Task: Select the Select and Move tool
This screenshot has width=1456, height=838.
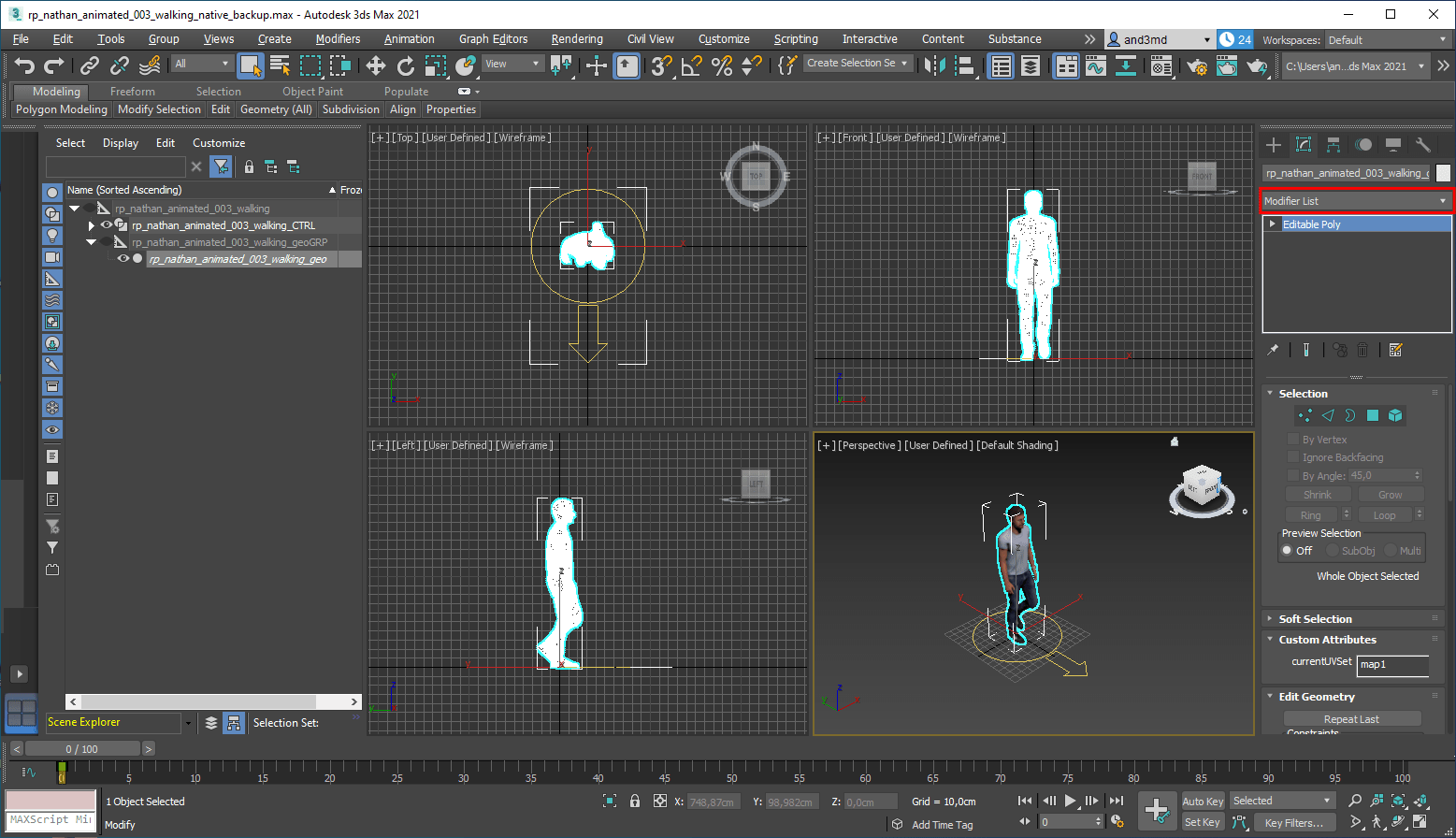Action: (375, 65)
